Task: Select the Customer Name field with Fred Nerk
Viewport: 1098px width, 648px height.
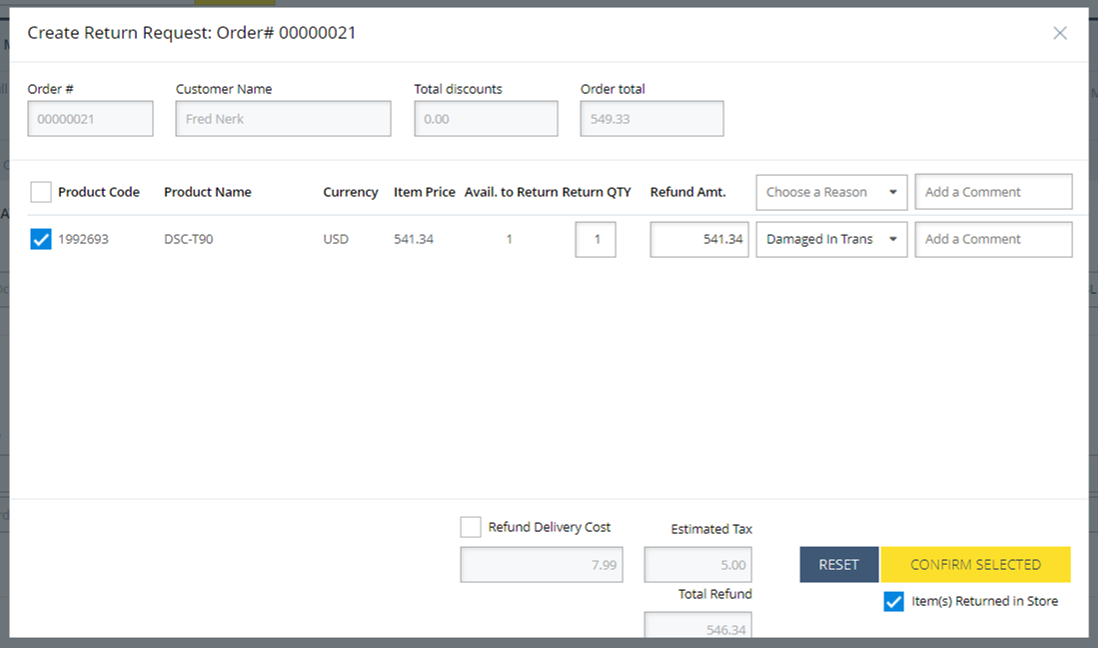Action: [283, 119]
